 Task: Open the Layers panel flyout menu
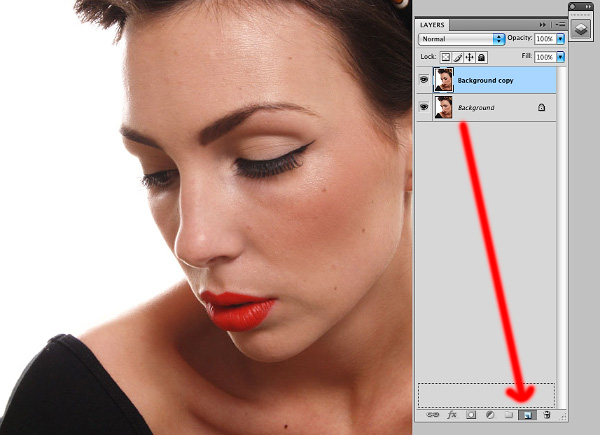pos(561,24)
